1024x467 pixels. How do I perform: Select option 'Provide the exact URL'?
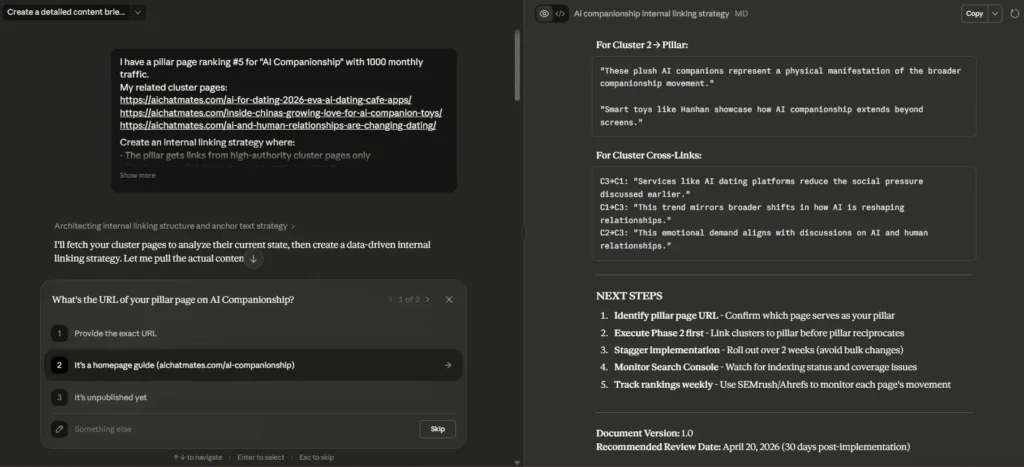pos(253,333)
